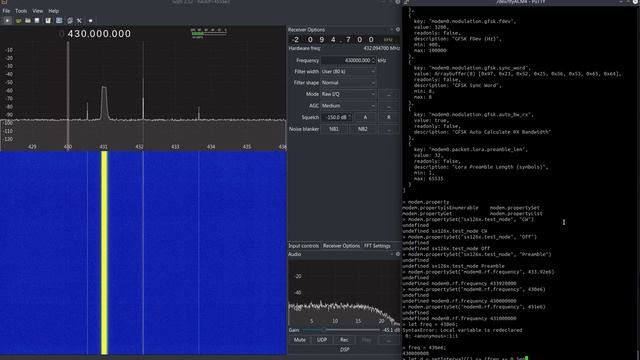Open AGC options button beside AGC
The image size is (640, 360).
tap(389, 106)
